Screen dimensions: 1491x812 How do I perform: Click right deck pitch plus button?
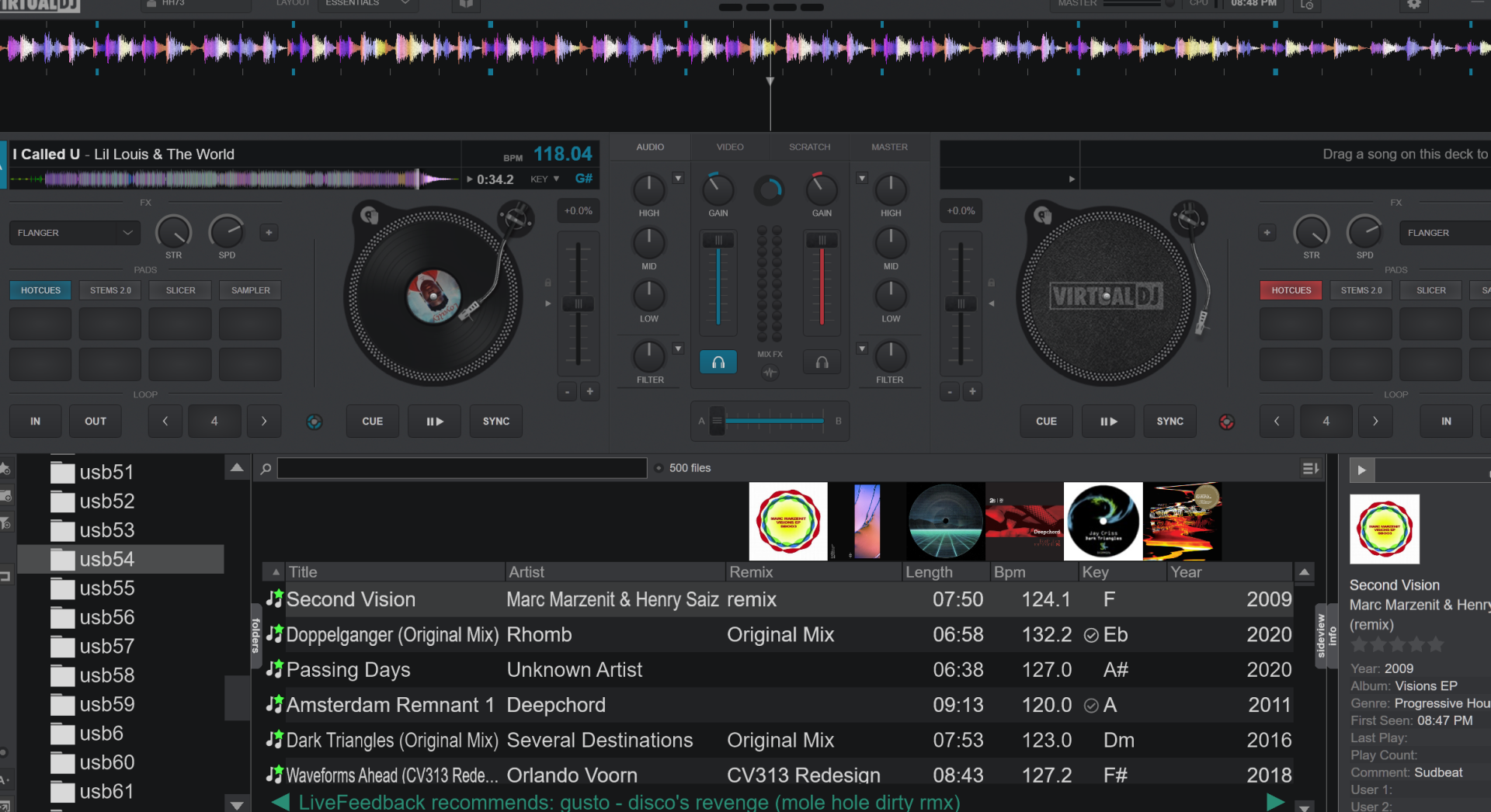972,392
